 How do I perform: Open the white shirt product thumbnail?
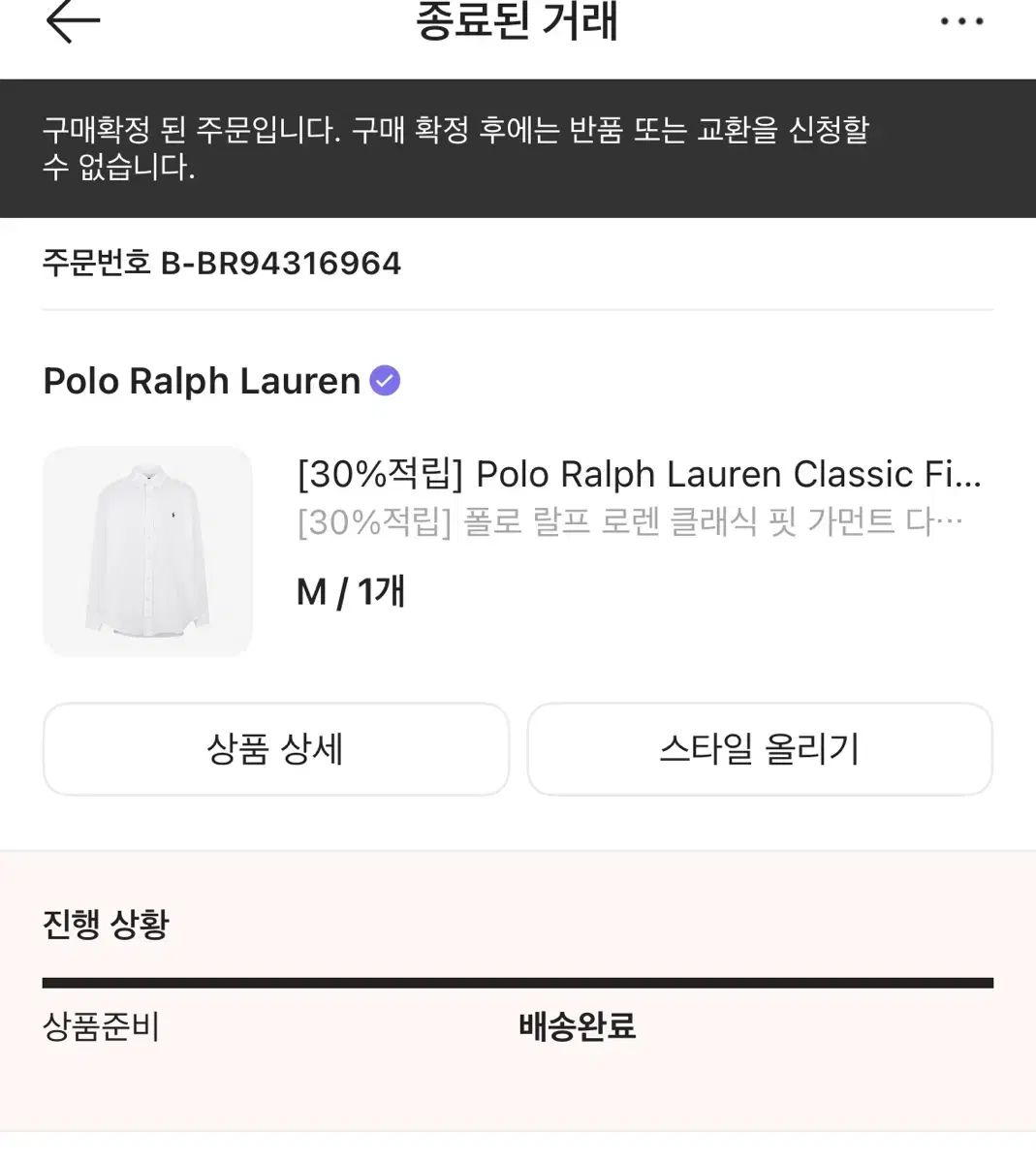pyautogui.click(x=147, y=551)
